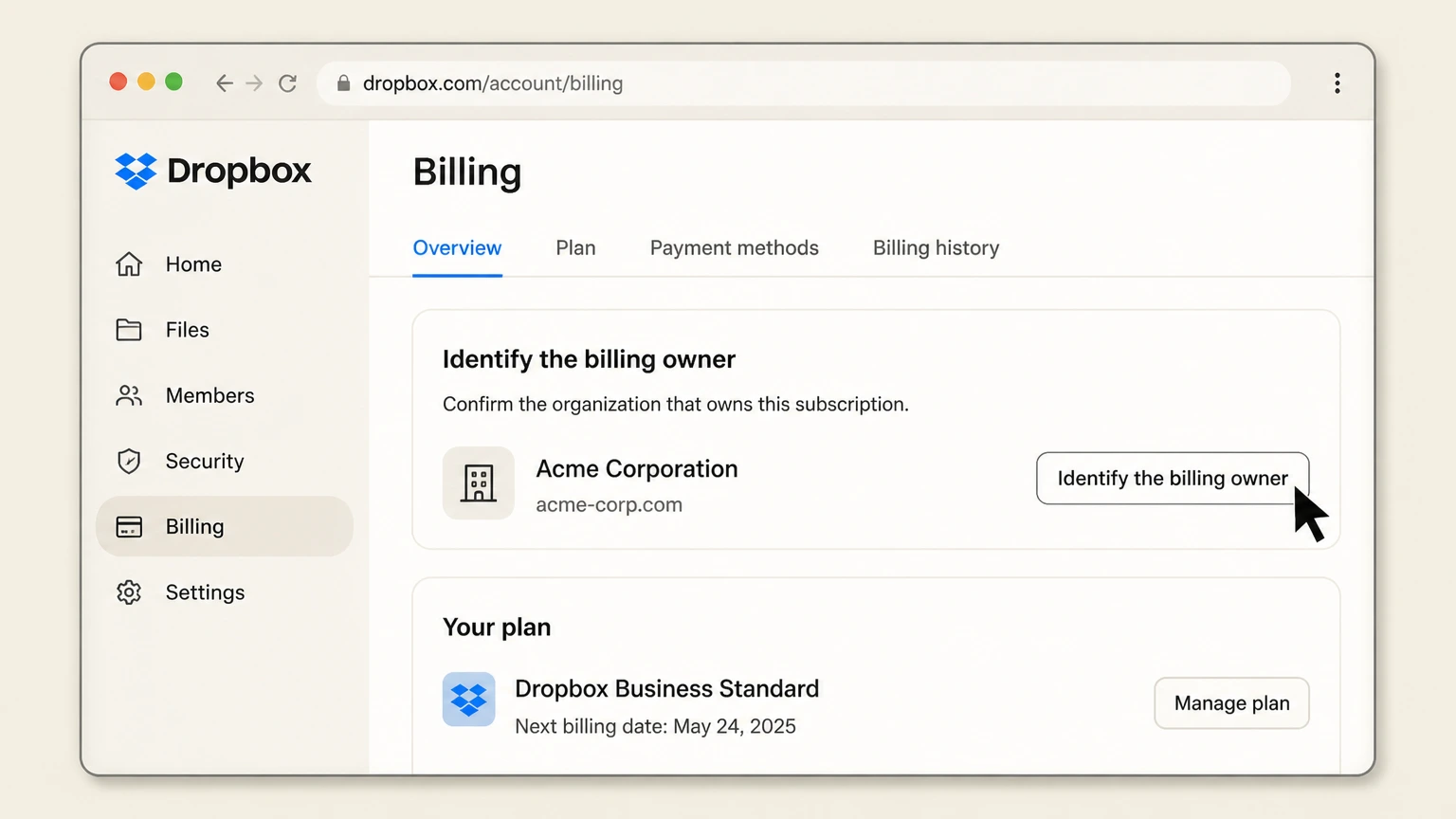Click the Acme Corporation name

[x=636, y=469]
